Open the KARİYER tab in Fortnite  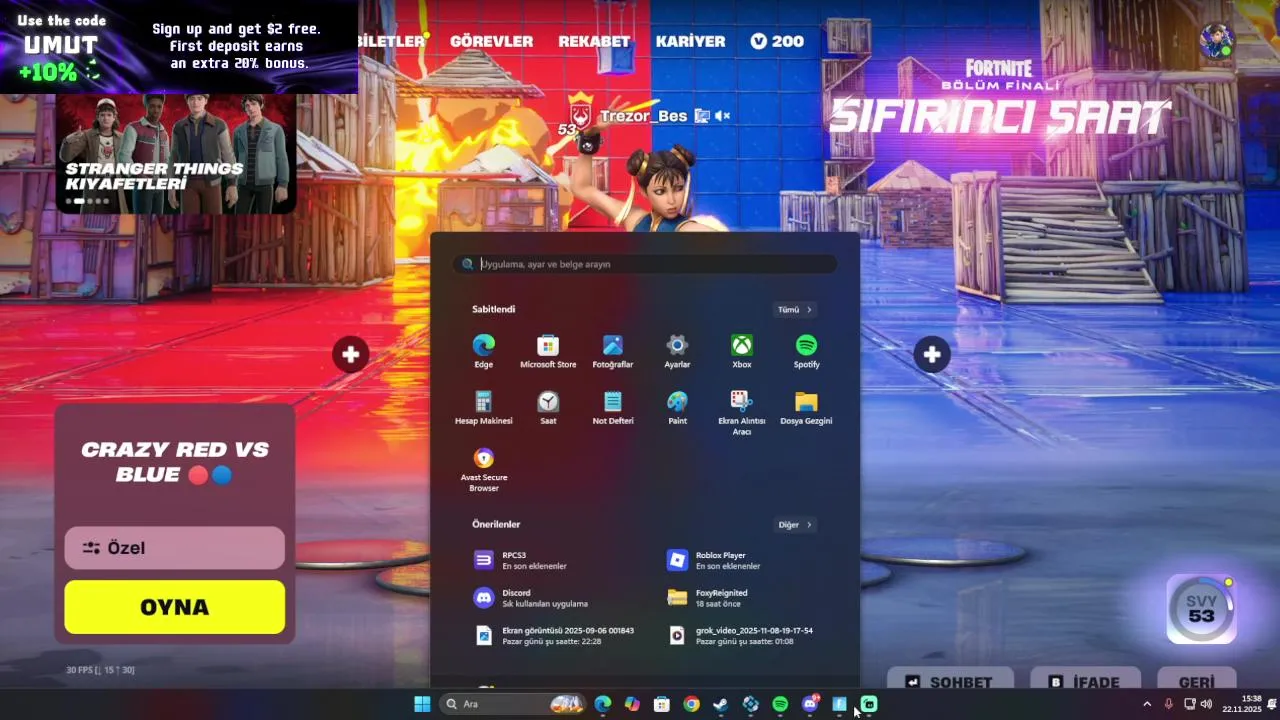690,41
